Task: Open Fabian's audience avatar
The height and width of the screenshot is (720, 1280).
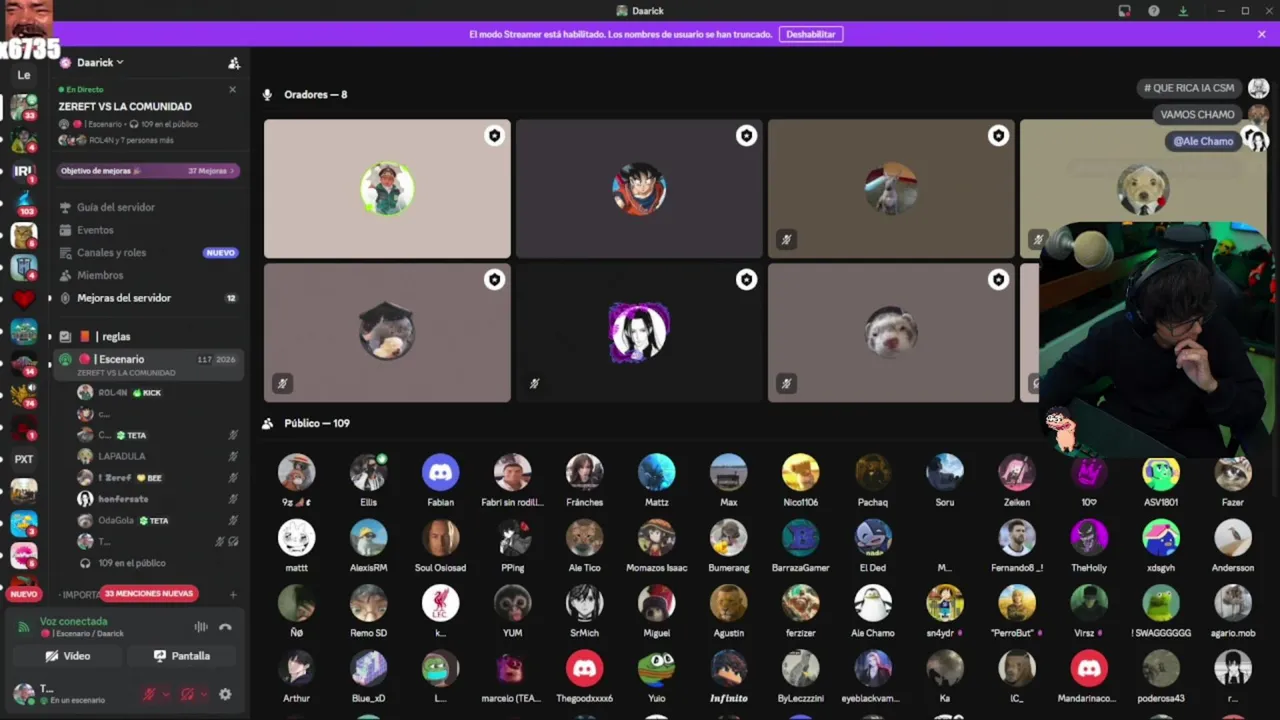Action: point(440,472)
